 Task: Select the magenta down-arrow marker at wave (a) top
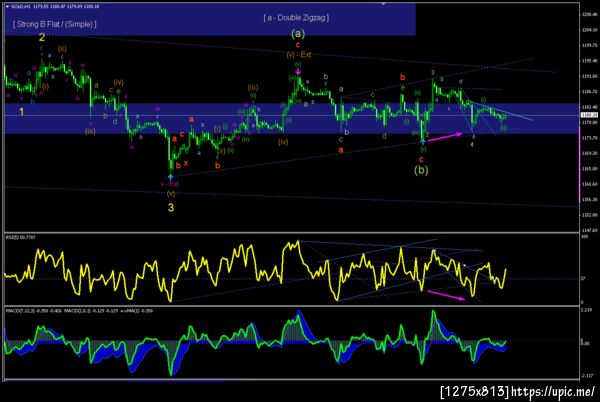(x=298, y=71)
